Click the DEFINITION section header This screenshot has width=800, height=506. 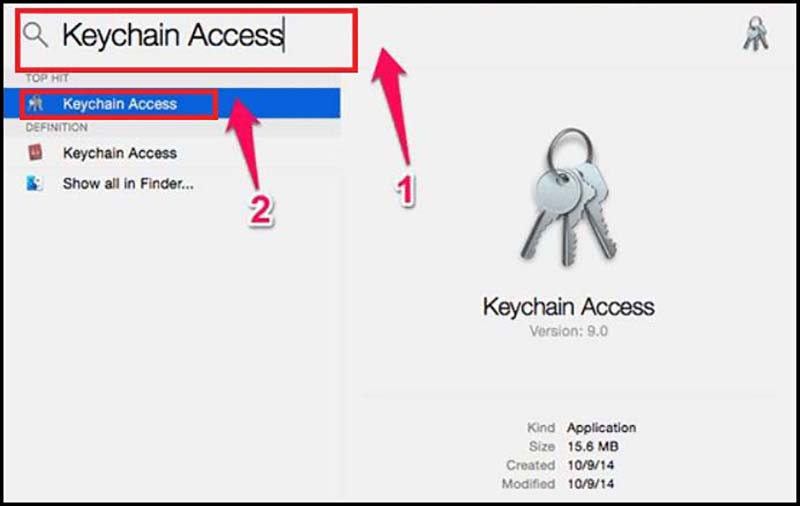pos(57,128)
